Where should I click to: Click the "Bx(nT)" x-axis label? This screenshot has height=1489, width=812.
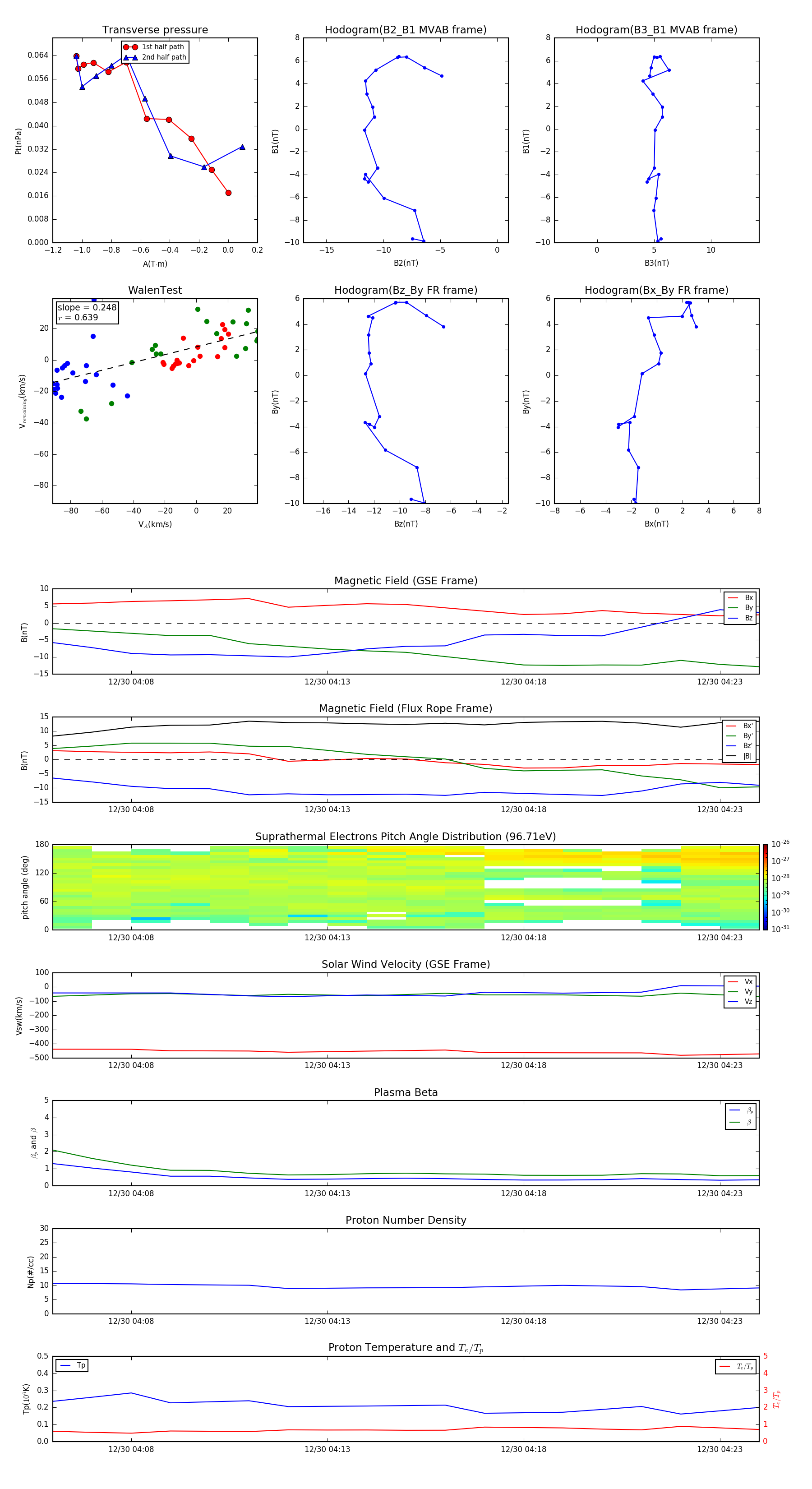[656, 524]
